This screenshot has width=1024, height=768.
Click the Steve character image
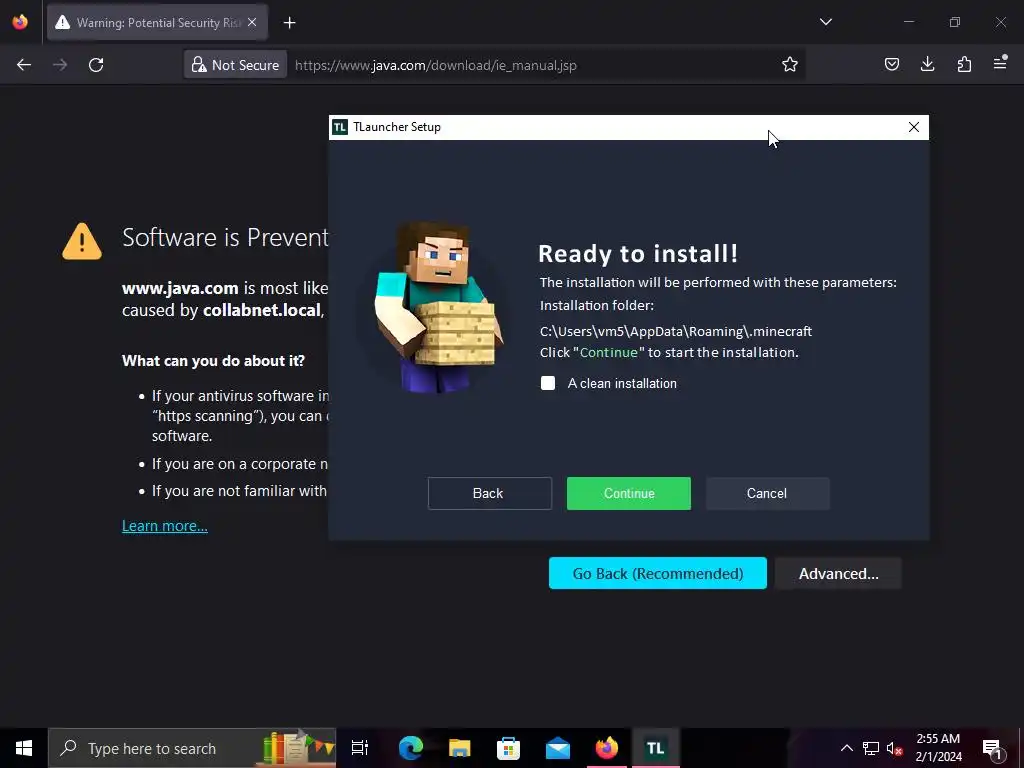click(x=438, y=307)
